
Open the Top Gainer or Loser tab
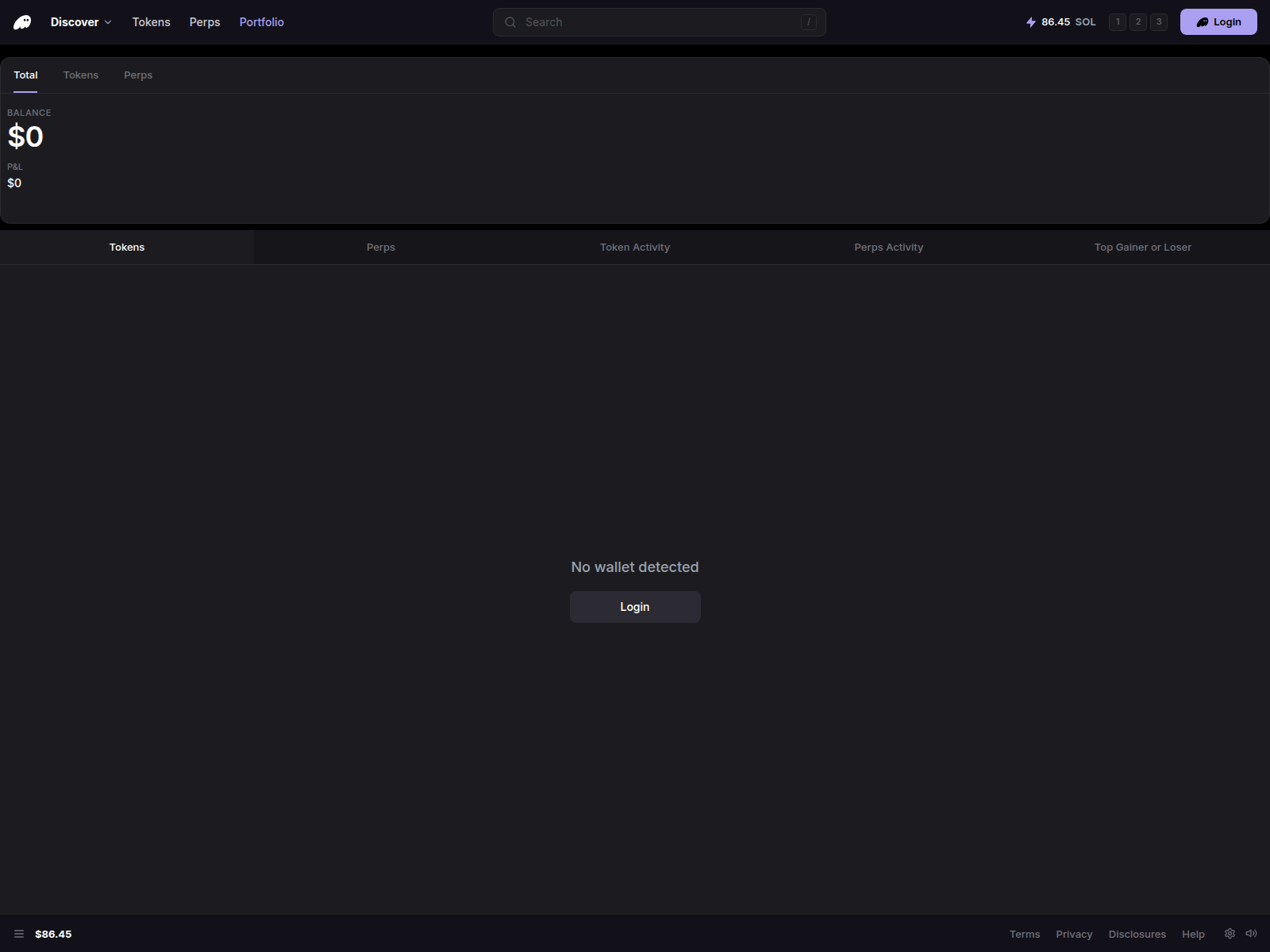[1143, 248]
